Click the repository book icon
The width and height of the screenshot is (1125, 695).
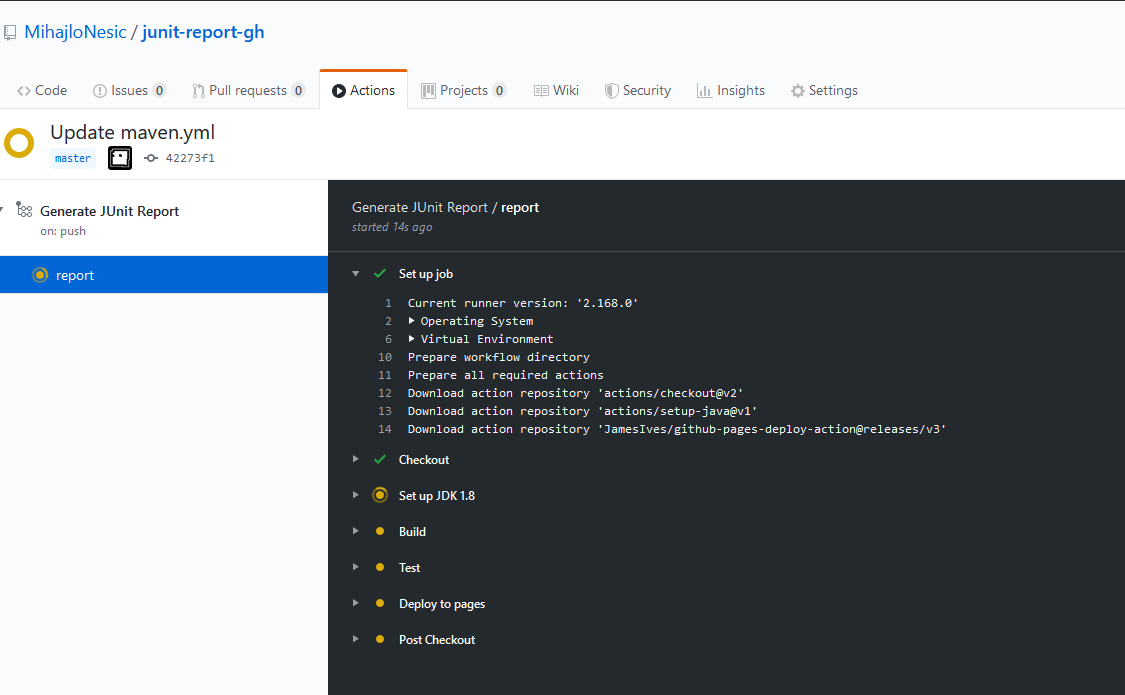10,32
